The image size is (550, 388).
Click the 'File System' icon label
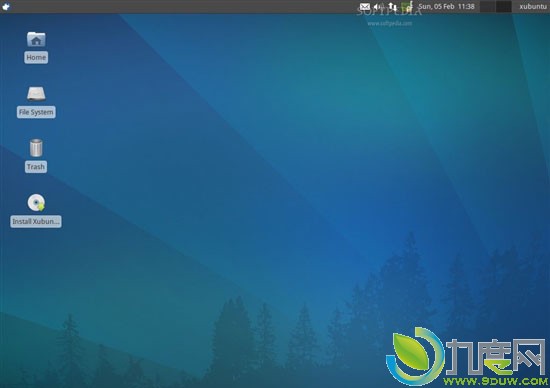36,112
